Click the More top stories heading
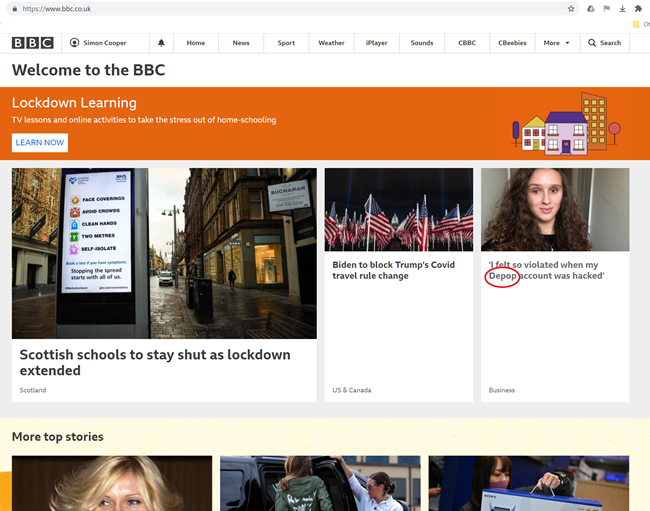Viewport: 650px width, 511px height. tap(58, 436)
